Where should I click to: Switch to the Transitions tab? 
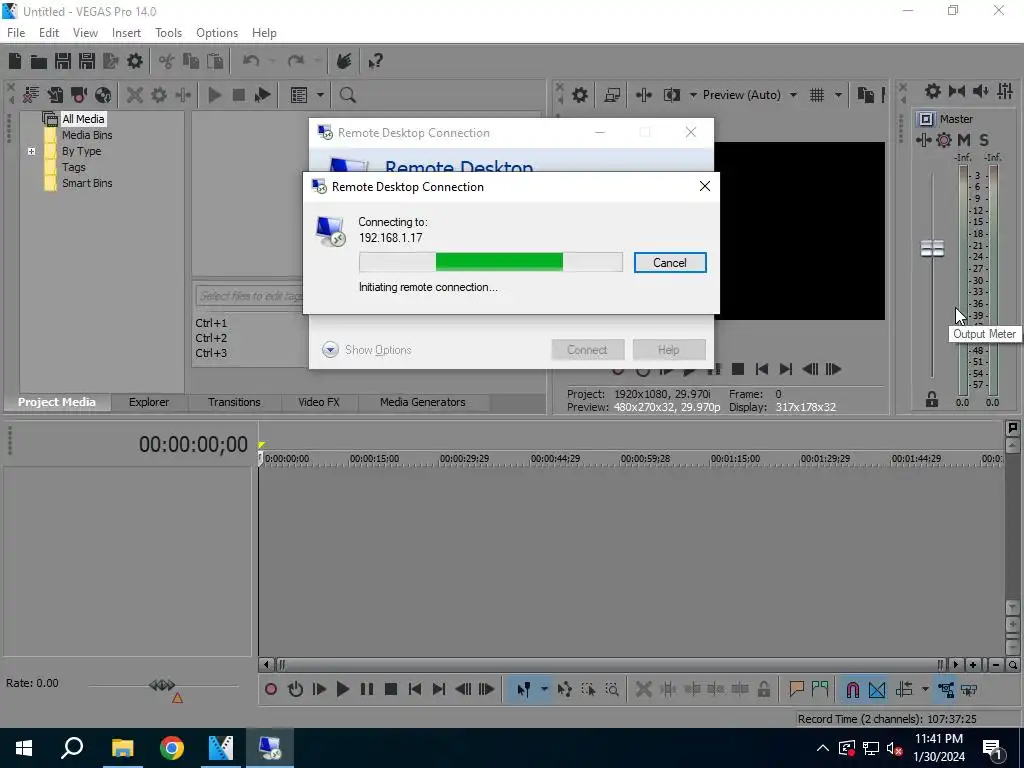(234, 402)
